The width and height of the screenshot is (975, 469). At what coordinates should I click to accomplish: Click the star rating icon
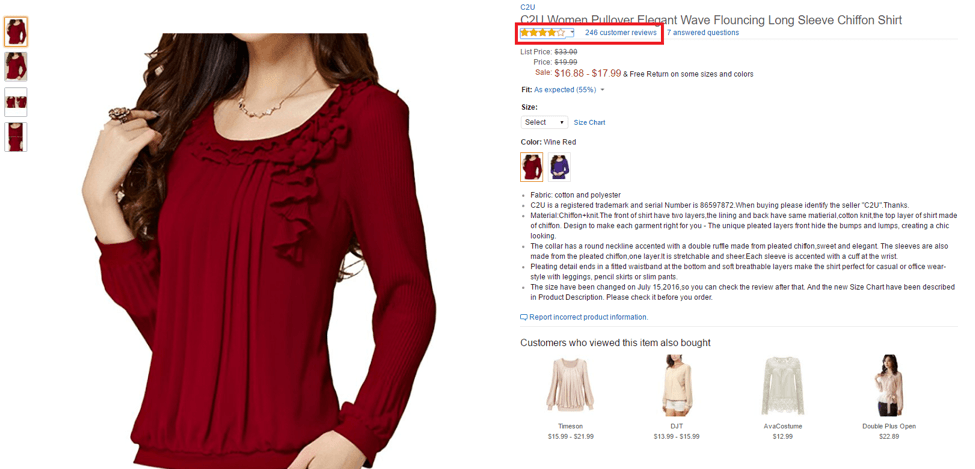(543, 32)
